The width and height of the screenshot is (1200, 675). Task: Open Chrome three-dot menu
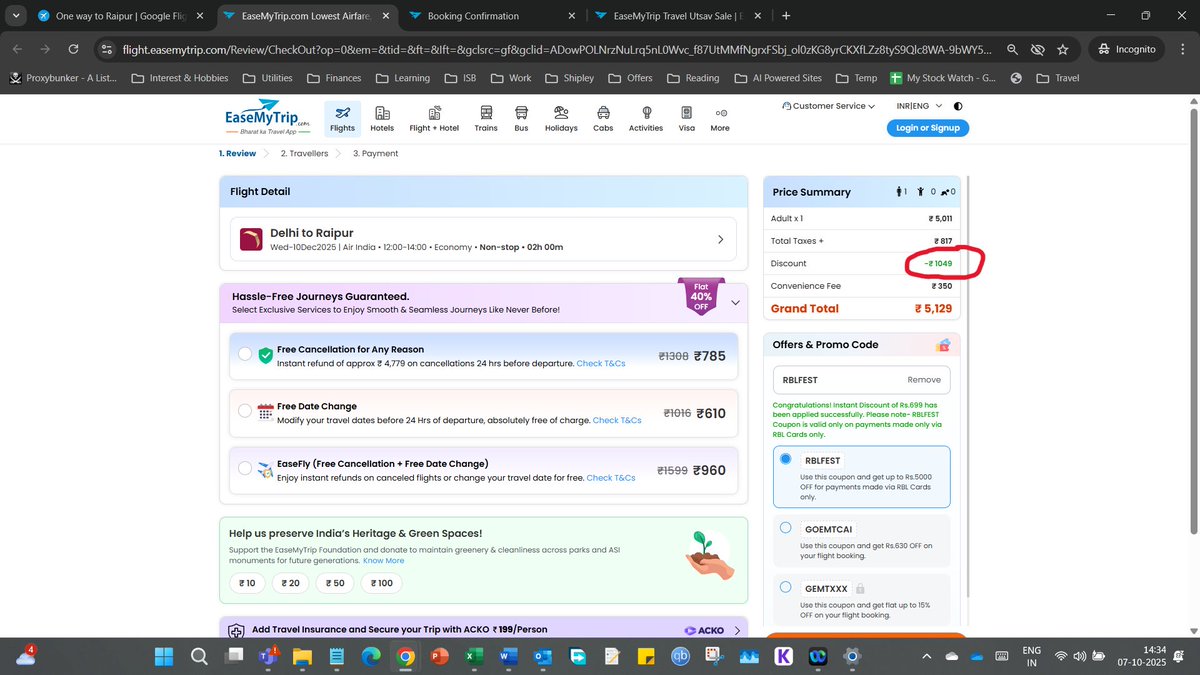[1181, 48]
